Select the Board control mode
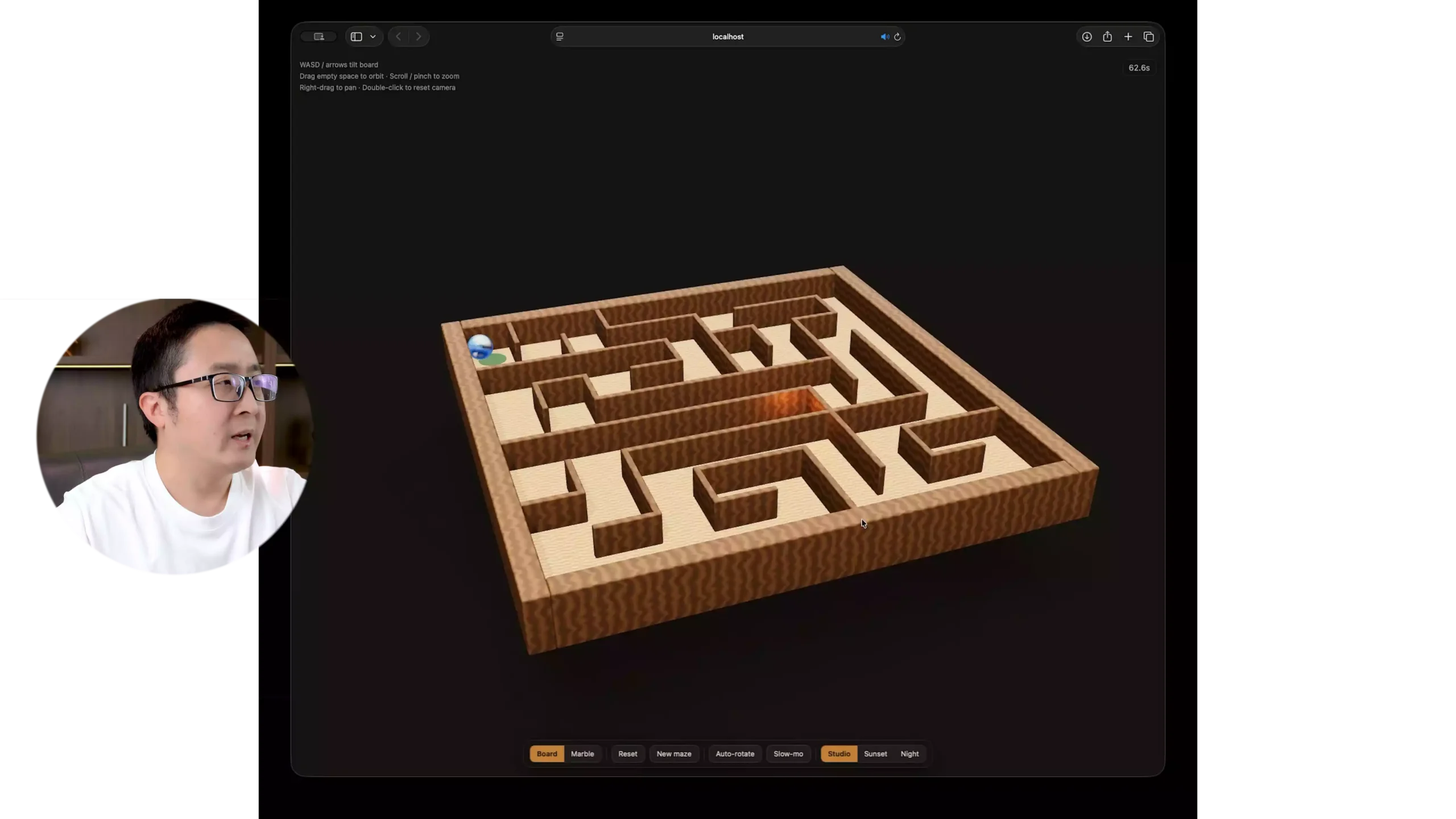 [x=547, y=754]
